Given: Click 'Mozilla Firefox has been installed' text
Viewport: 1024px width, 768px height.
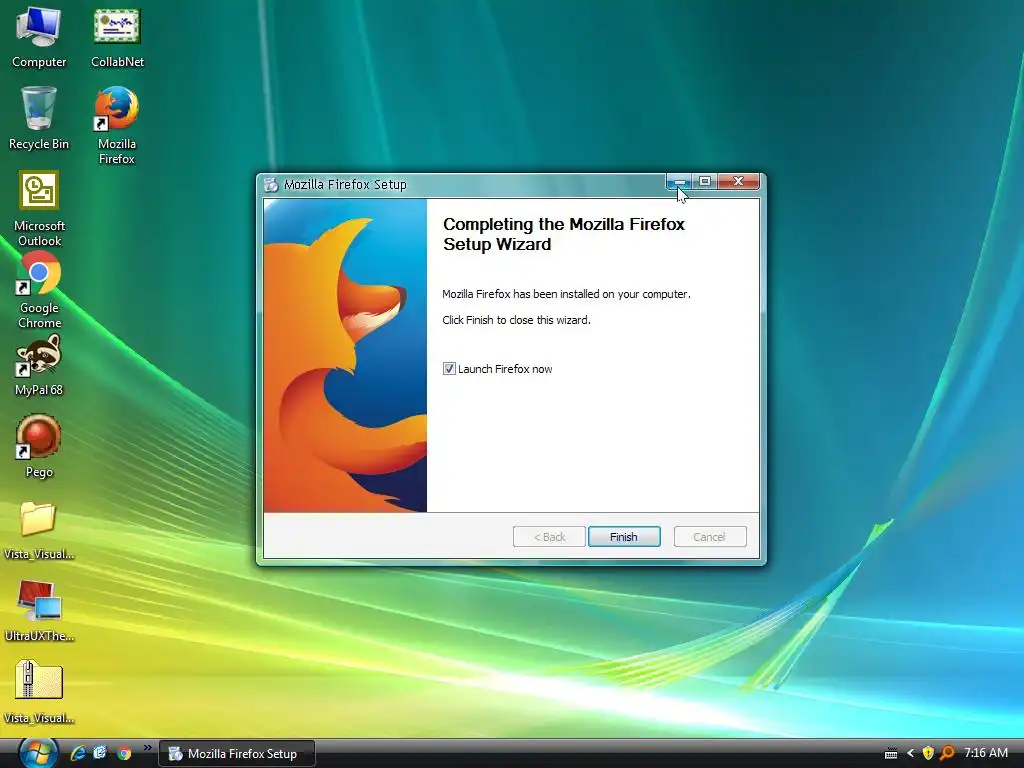Looking at the screenshot, I should click(x=566, y=294).
